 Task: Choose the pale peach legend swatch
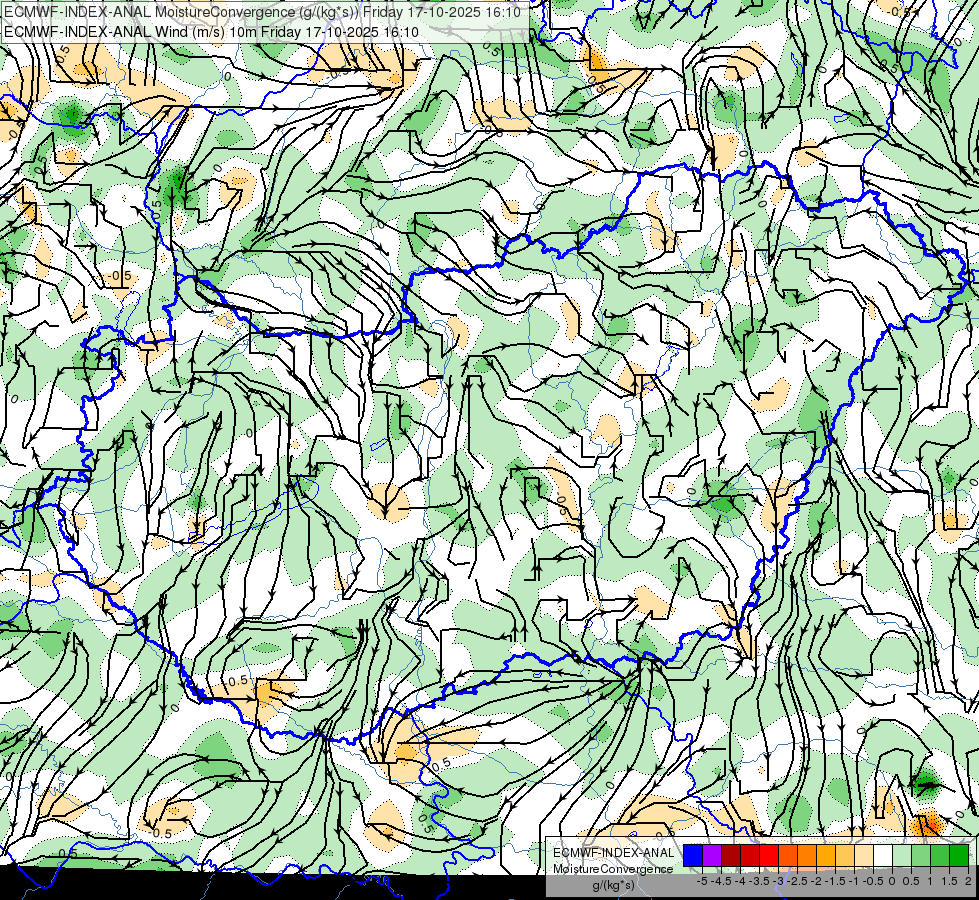pyautogui.click(x=864, y=855)
